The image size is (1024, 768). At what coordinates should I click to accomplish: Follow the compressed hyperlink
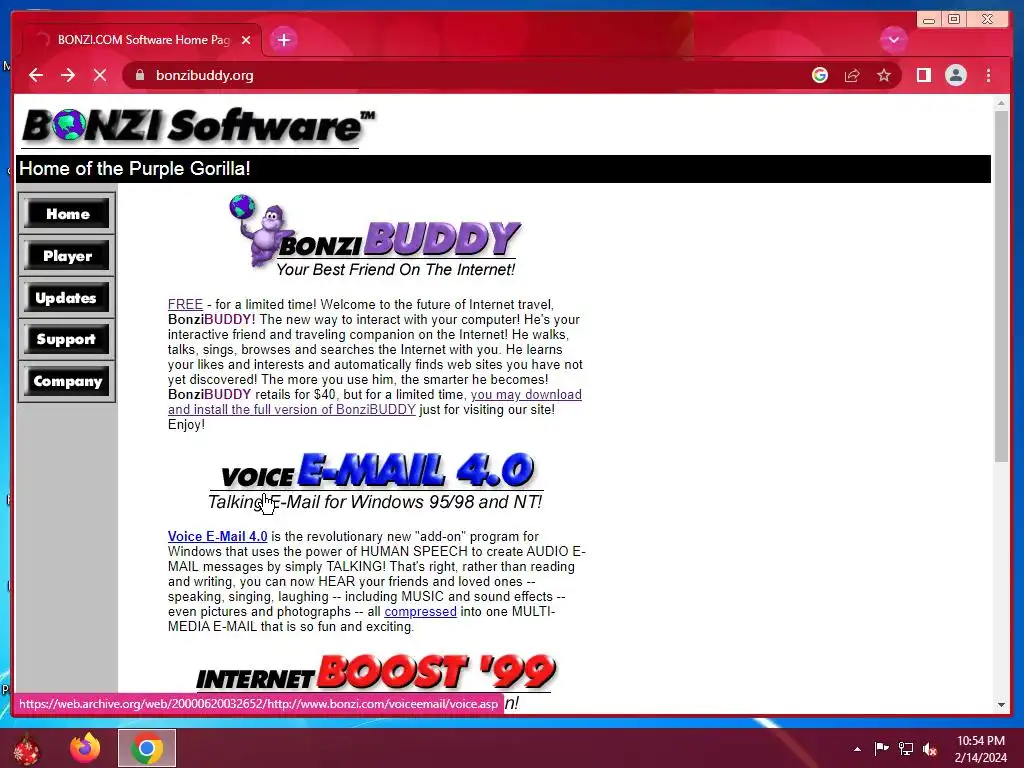click(x=420, y=611)
